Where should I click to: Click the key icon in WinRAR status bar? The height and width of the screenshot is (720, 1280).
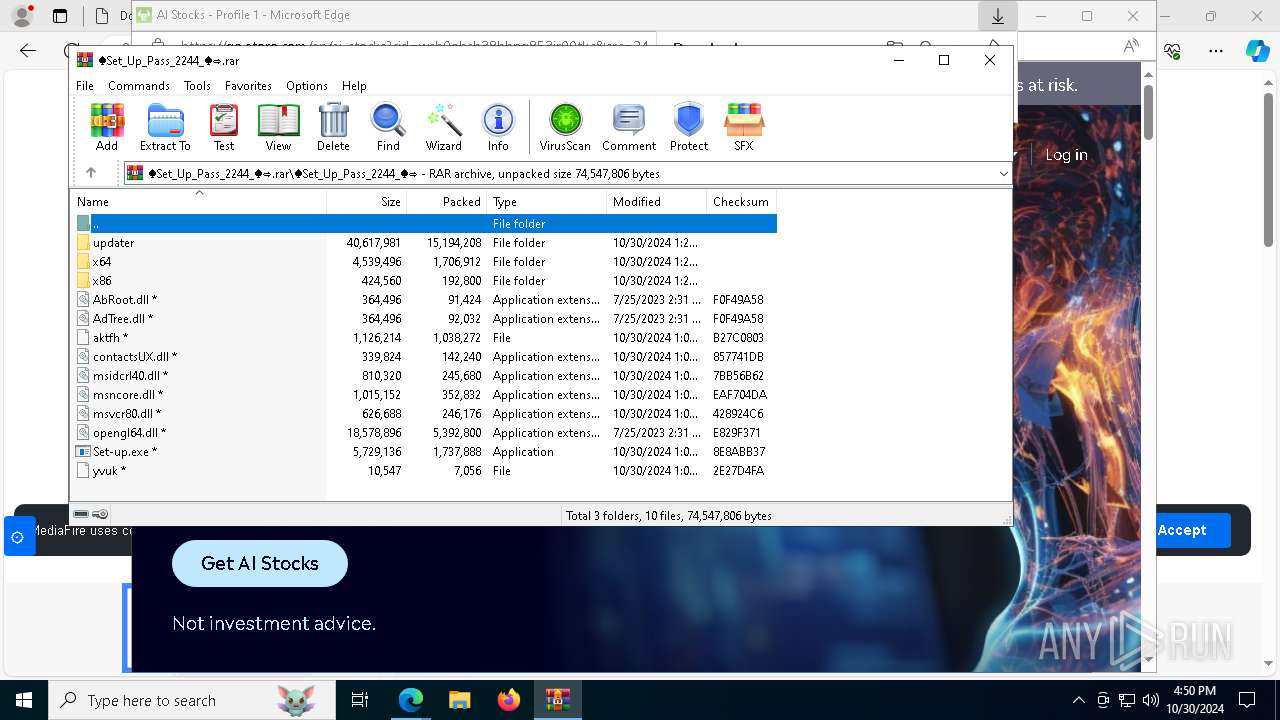click(100, 515)
